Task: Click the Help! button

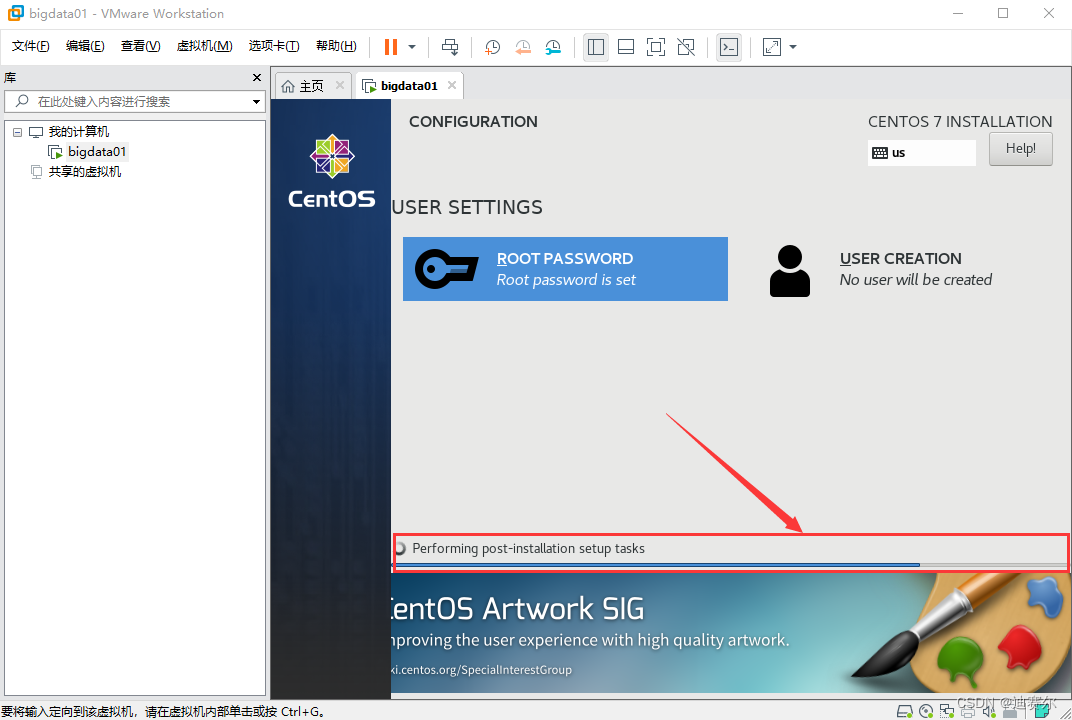Action: tap(1020, 148)
